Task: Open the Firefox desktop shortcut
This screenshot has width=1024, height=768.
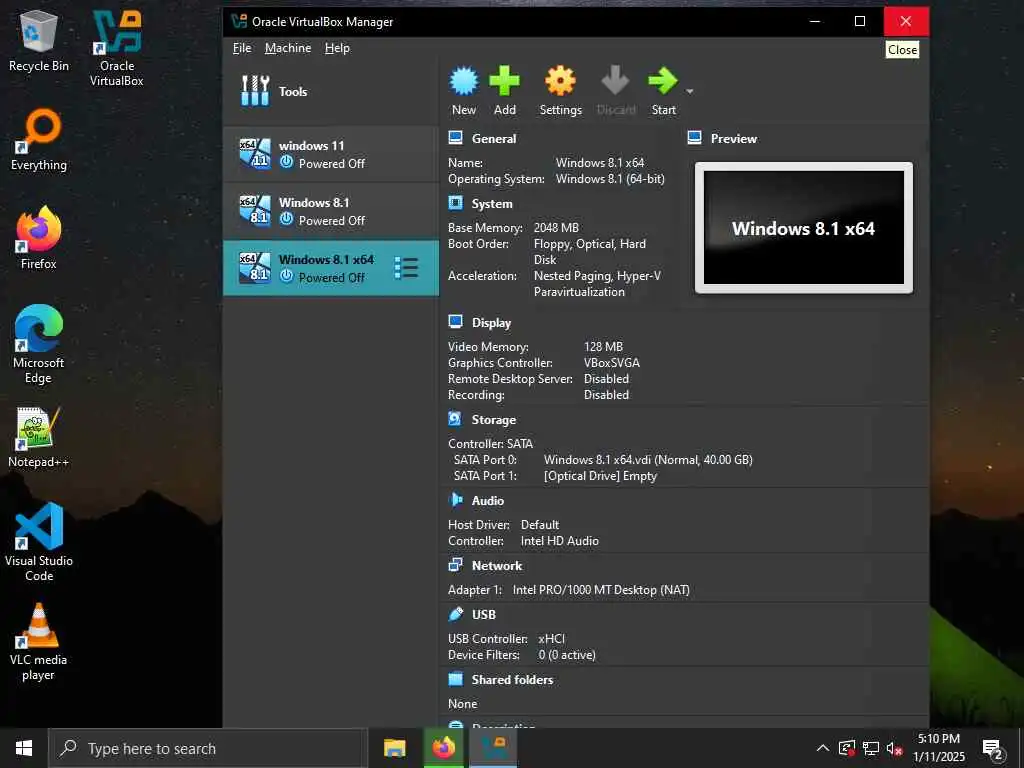Action: pyautogui.click(x=39, y=238)
